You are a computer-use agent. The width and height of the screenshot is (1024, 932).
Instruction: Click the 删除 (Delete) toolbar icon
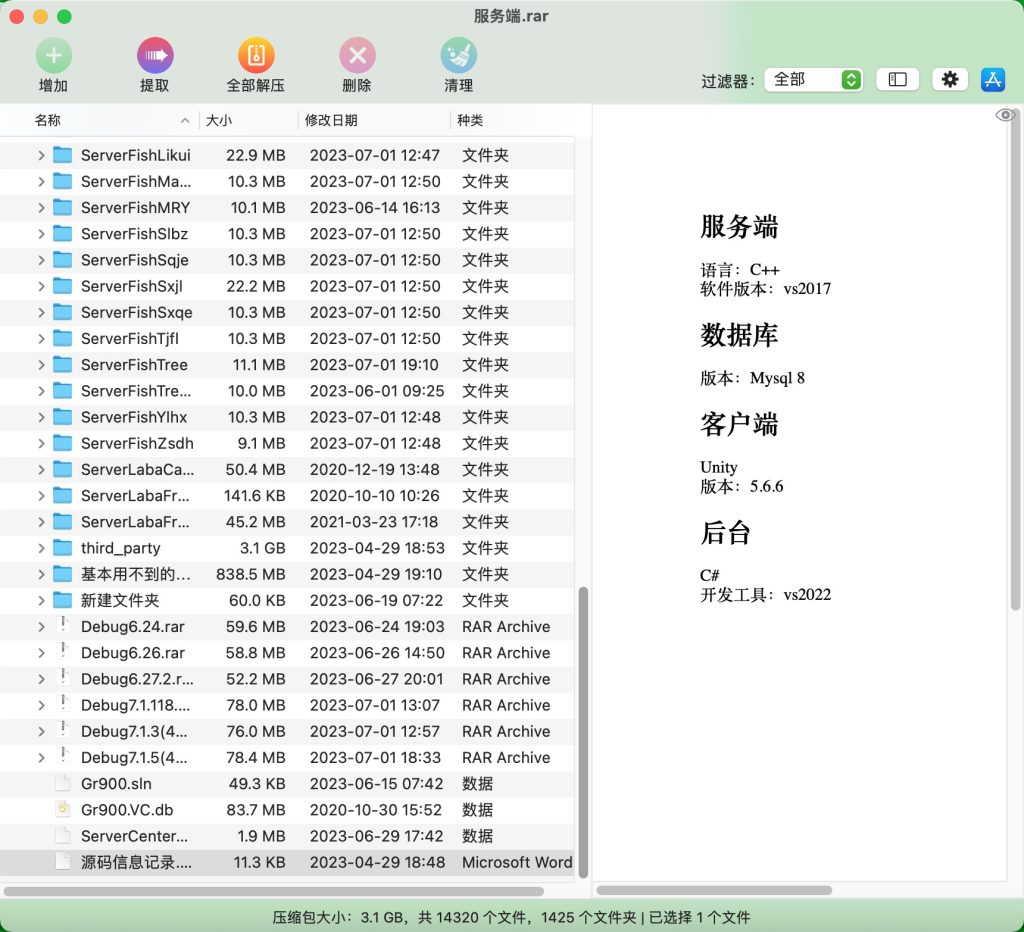click(x=356, y=55)
